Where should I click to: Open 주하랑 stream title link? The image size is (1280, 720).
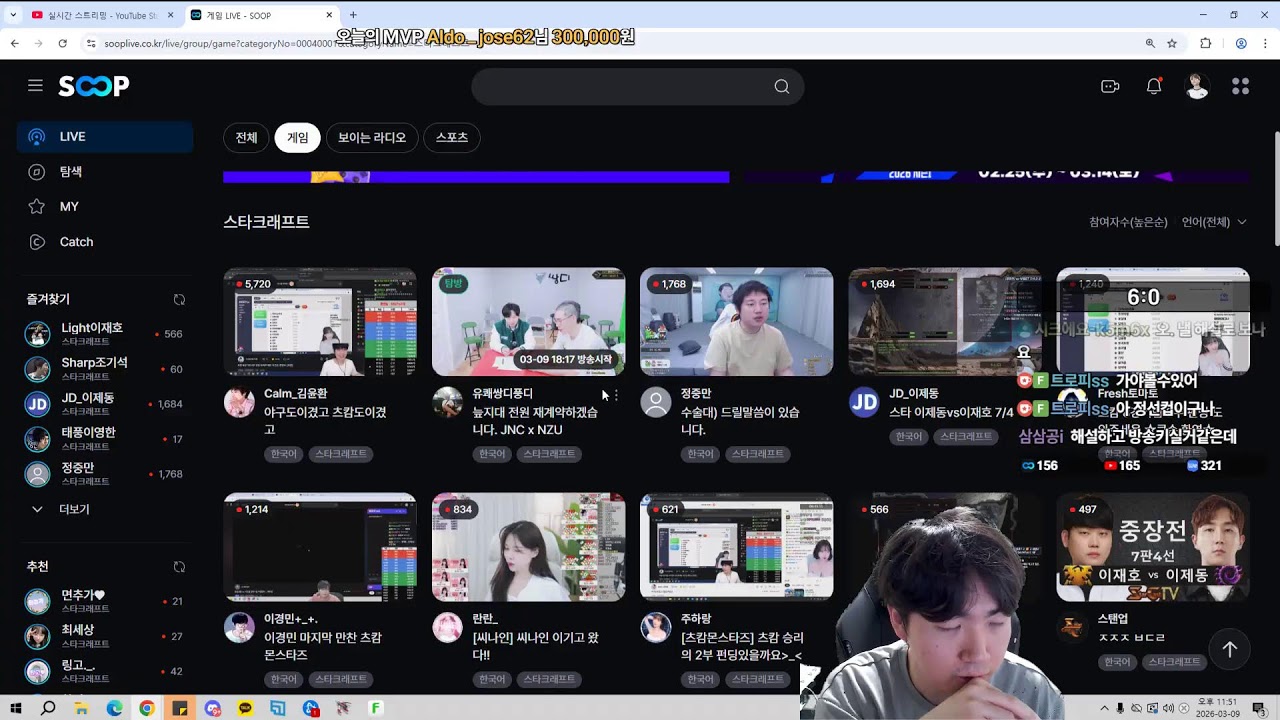click(x=742, y=646)
